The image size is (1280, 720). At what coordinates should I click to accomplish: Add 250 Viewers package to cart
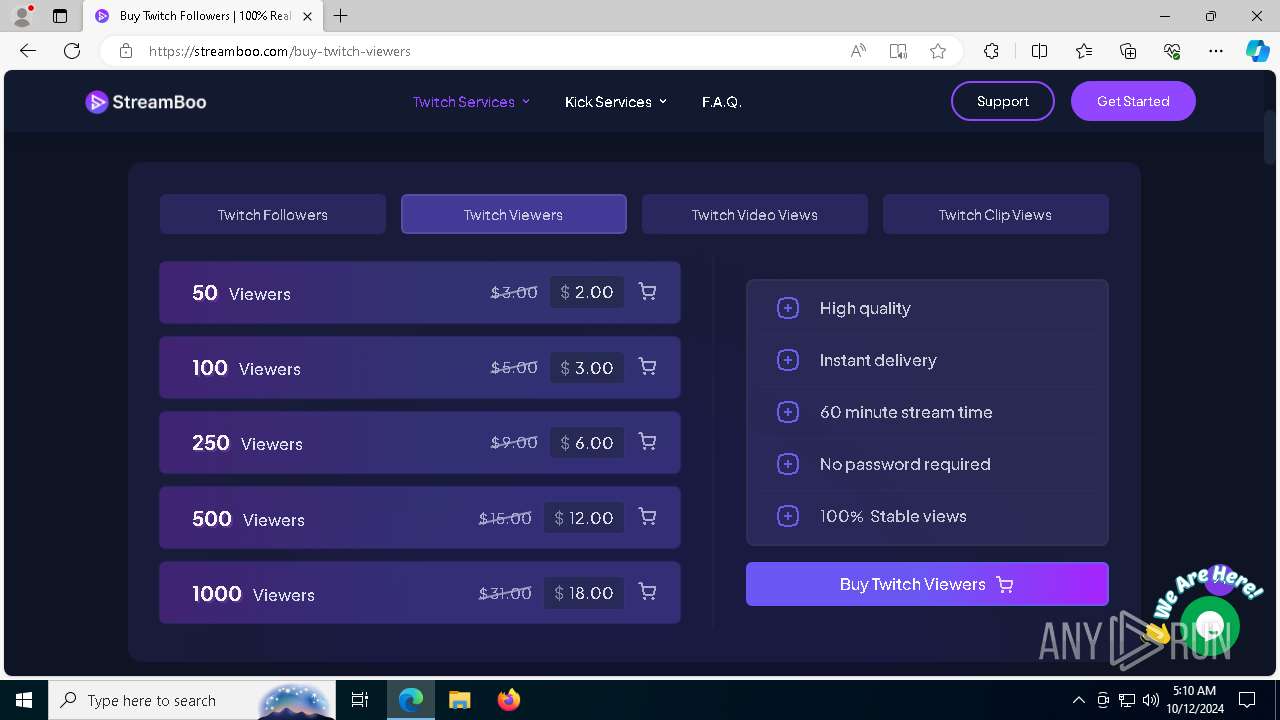(647, 442)
